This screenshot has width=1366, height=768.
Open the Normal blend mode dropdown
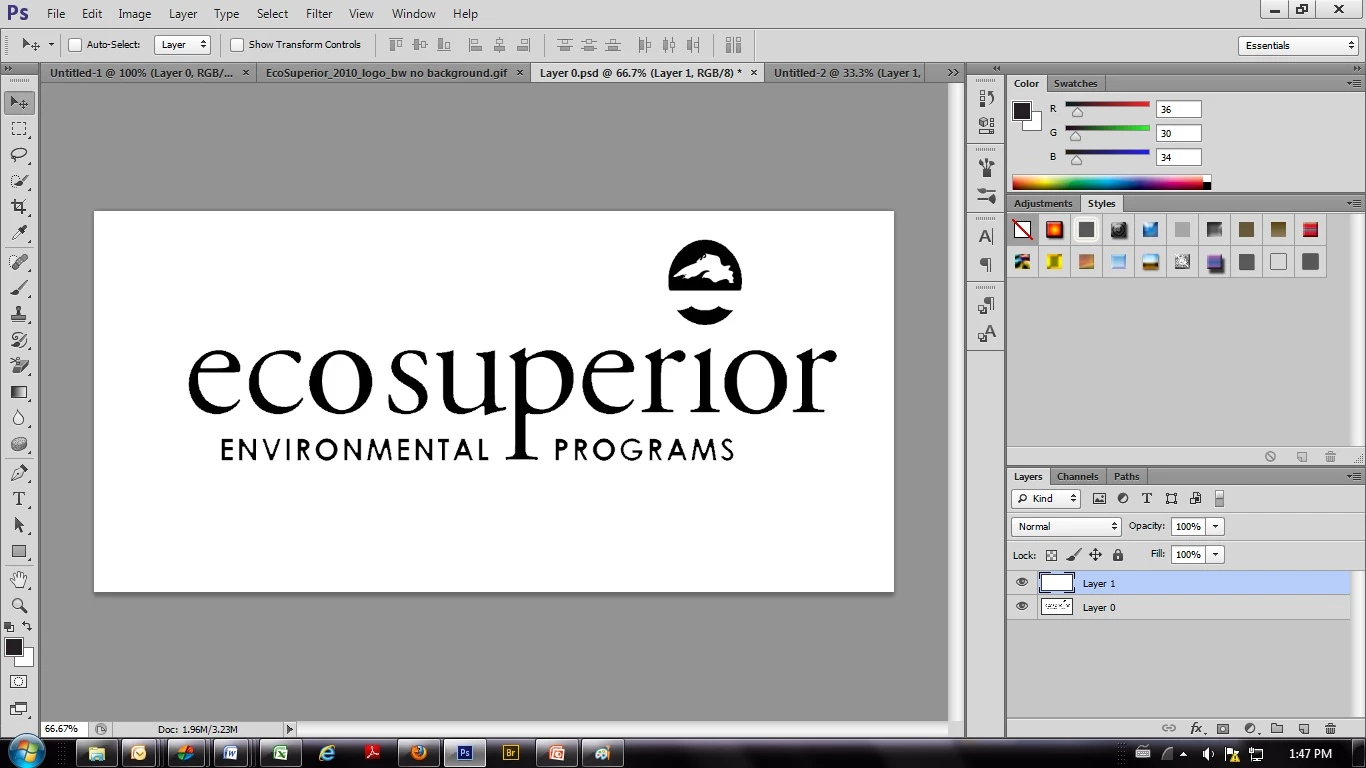(x=1067, y=526)
